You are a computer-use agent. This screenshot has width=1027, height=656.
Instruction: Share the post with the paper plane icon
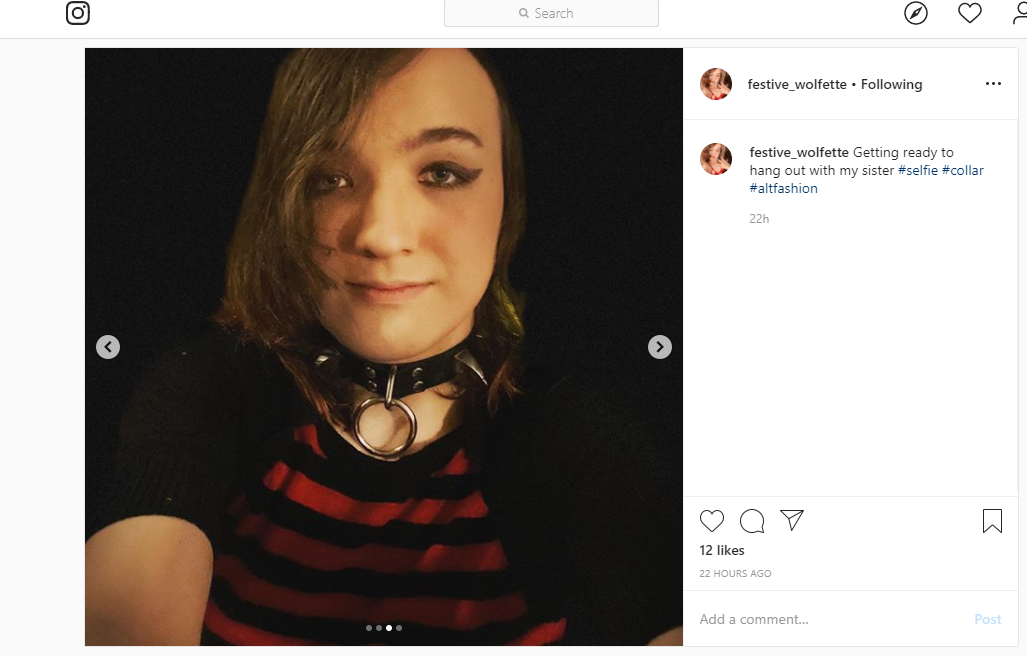pyautogui.click(x=792, y=520)
